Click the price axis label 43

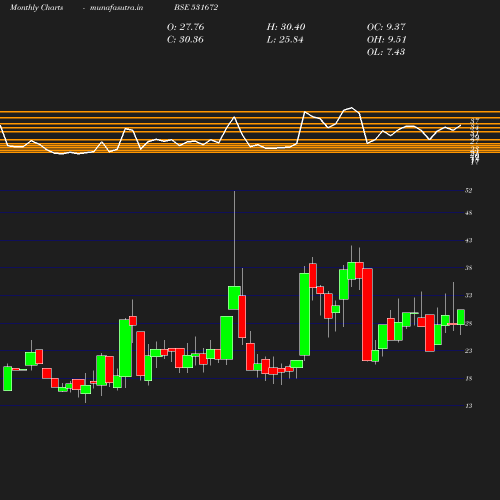click(469, 240)
